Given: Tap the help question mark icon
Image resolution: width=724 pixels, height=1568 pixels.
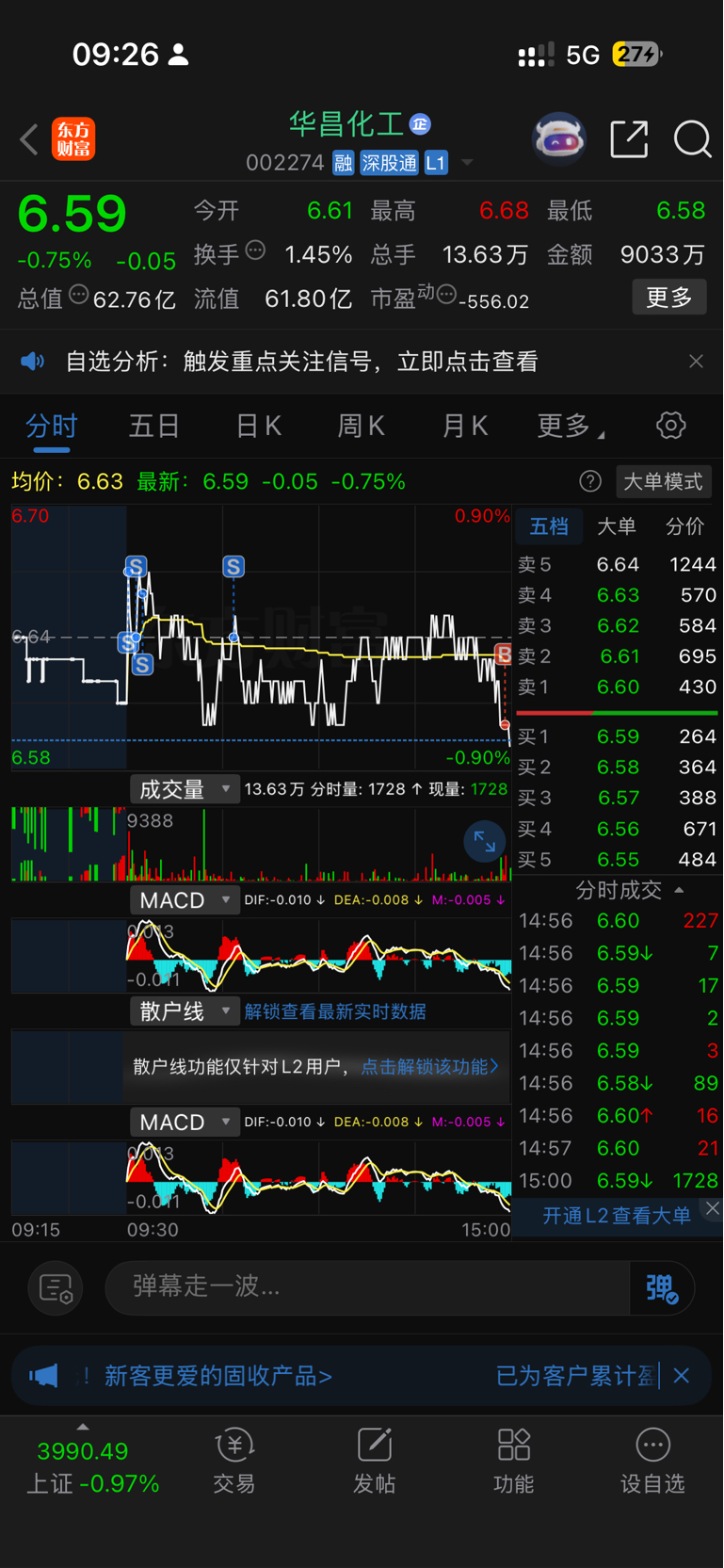Looking at the screenshot, I should coord(590,482).
